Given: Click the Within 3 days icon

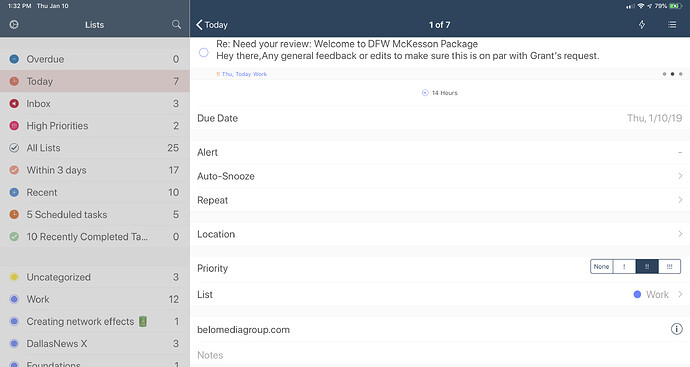Looking at the screenshot, I should [x=14, y=170].
